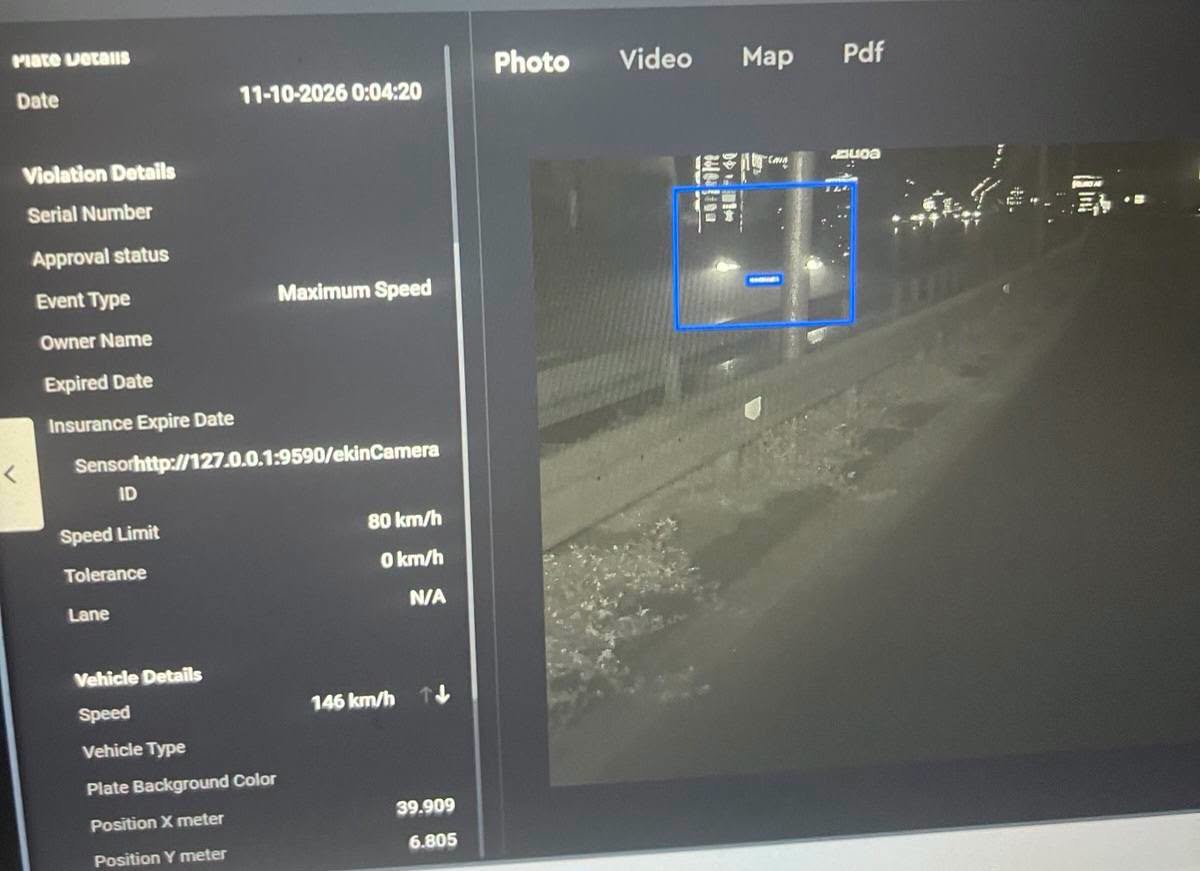Click the blue vehicle detection box in photo
The width and height of the screenshot is (1200, 871).
(765, 255)
